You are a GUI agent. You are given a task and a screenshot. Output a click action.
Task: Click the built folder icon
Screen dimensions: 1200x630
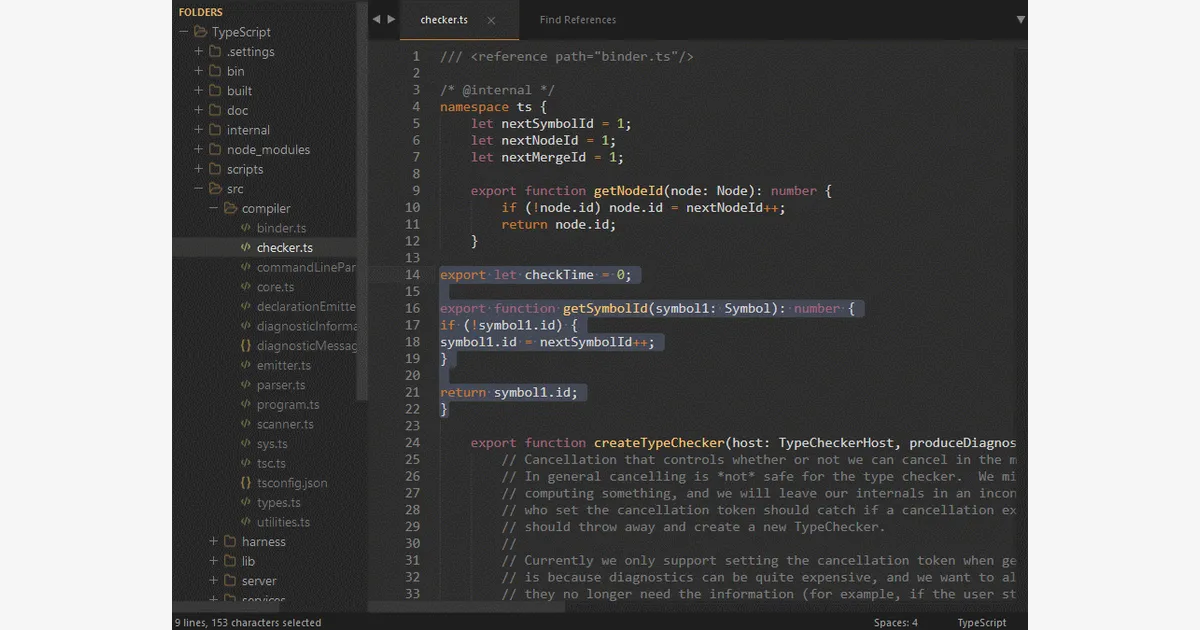pyautogui.click(x=215, y=91)
